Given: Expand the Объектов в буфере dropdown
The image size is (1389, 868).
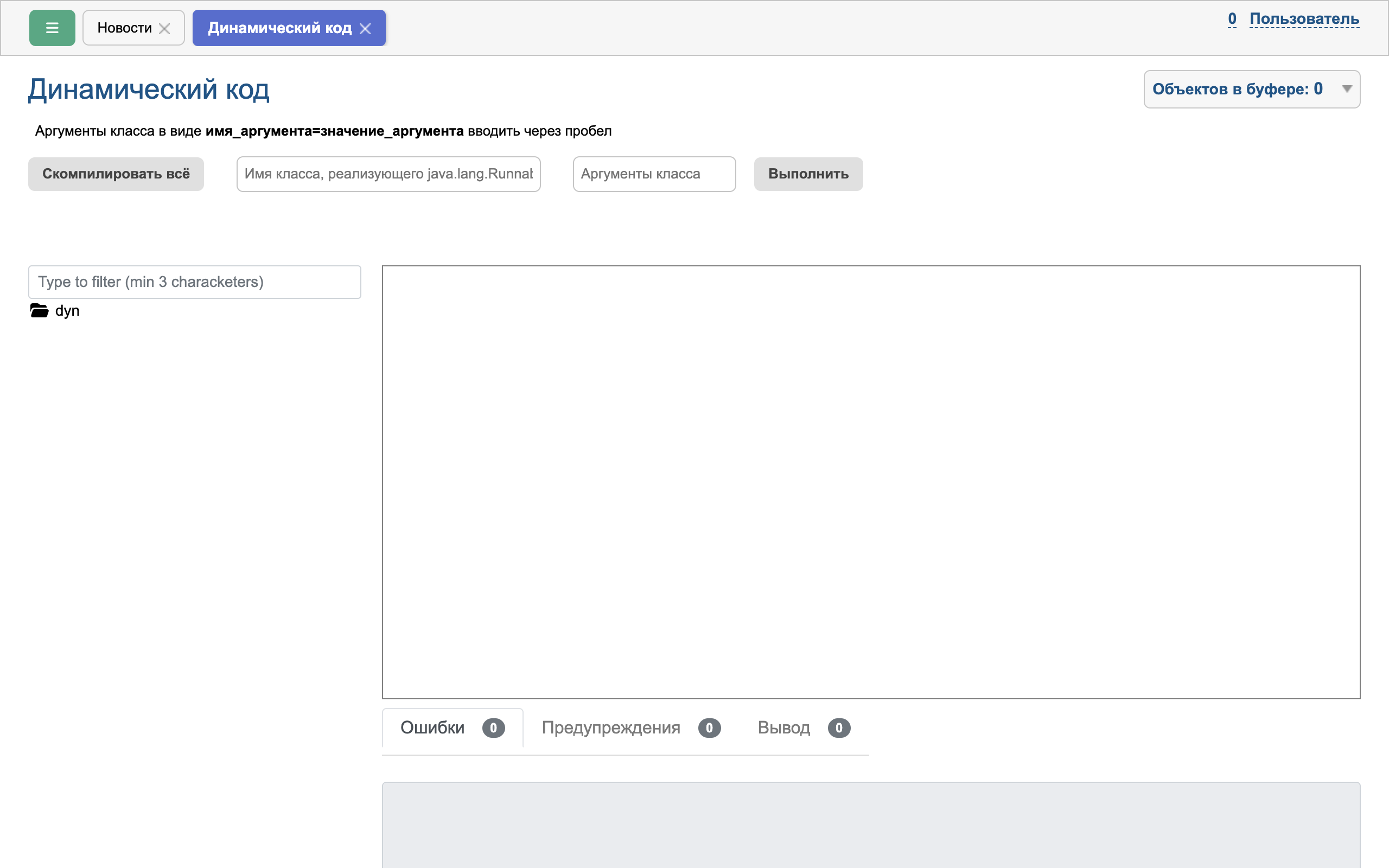Looking at the screenshot, I should click(x=1252, y=89).
